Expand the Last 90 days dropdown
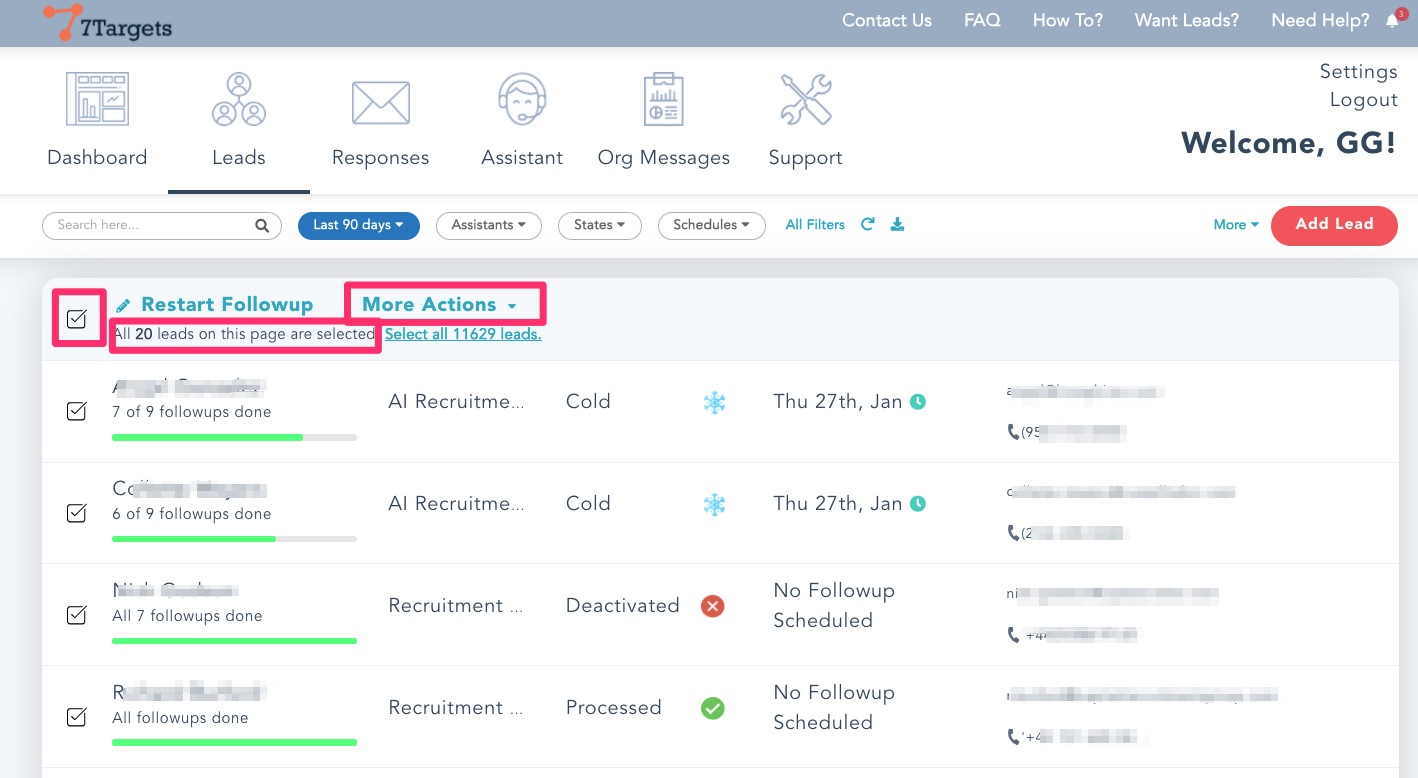1418x778 pixels. (x=358, y=225)
